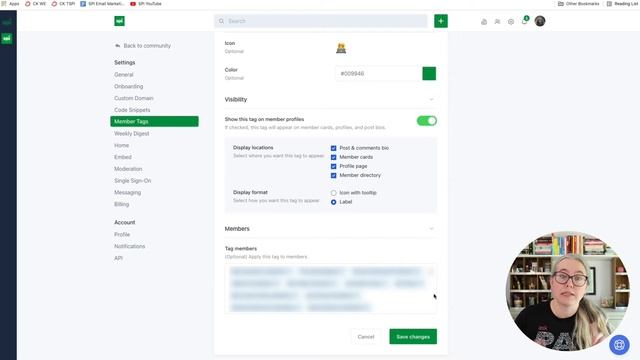Select Icon with tooltip display format
Image resolution: width=640 pixels, height=360 pixels.
(x=333, y=193)
